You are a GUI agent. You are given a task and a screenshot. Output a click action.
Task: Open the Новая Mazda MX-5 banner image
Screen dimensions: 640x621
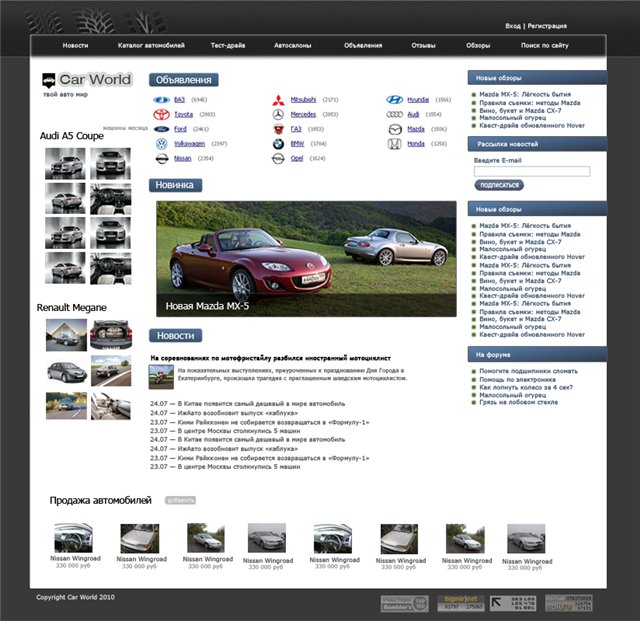pos(306,259)
